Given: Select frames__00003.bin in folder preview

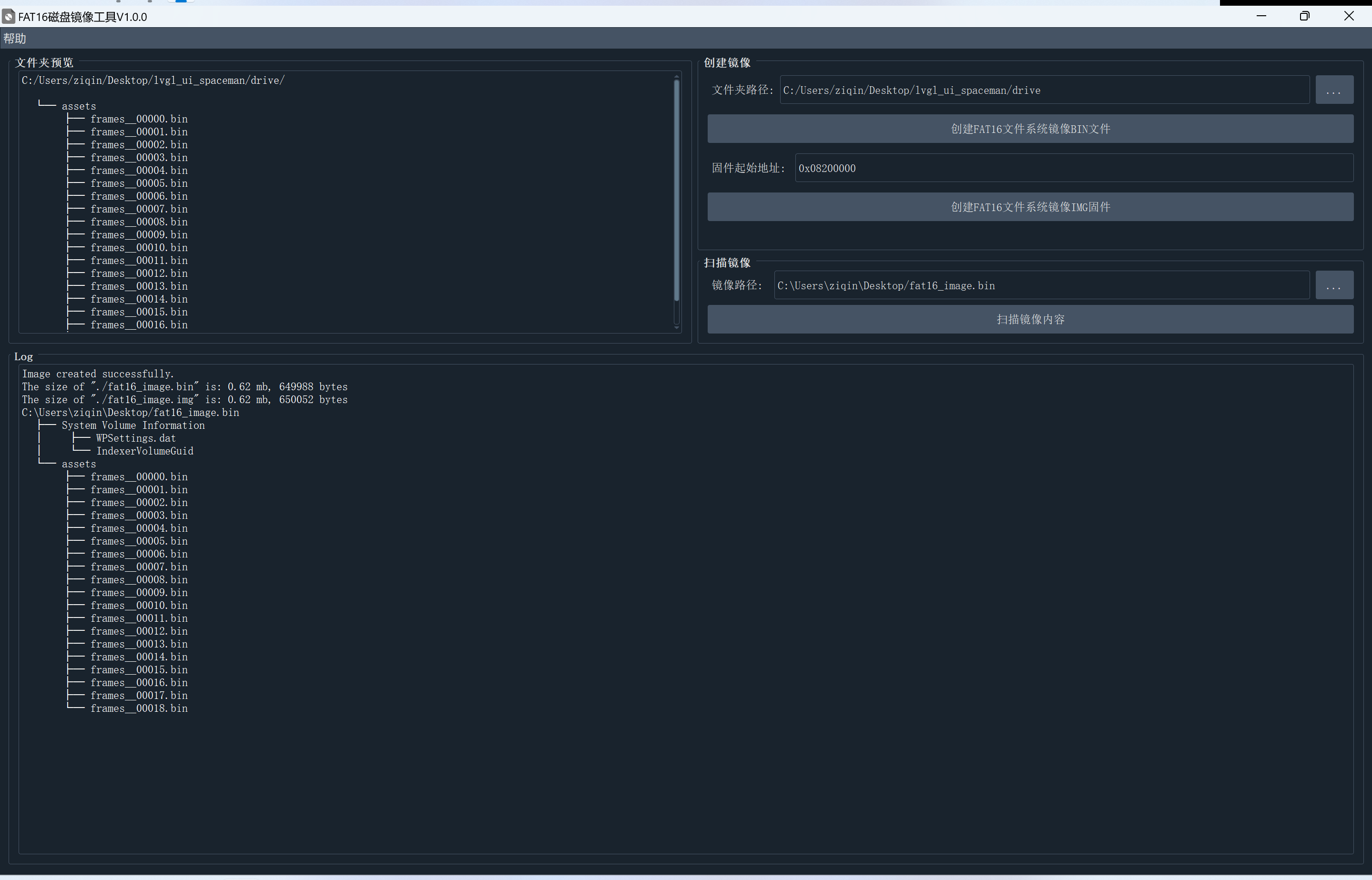Looking at the screenshot, I should pyautogui.click(x=139, y=158).
